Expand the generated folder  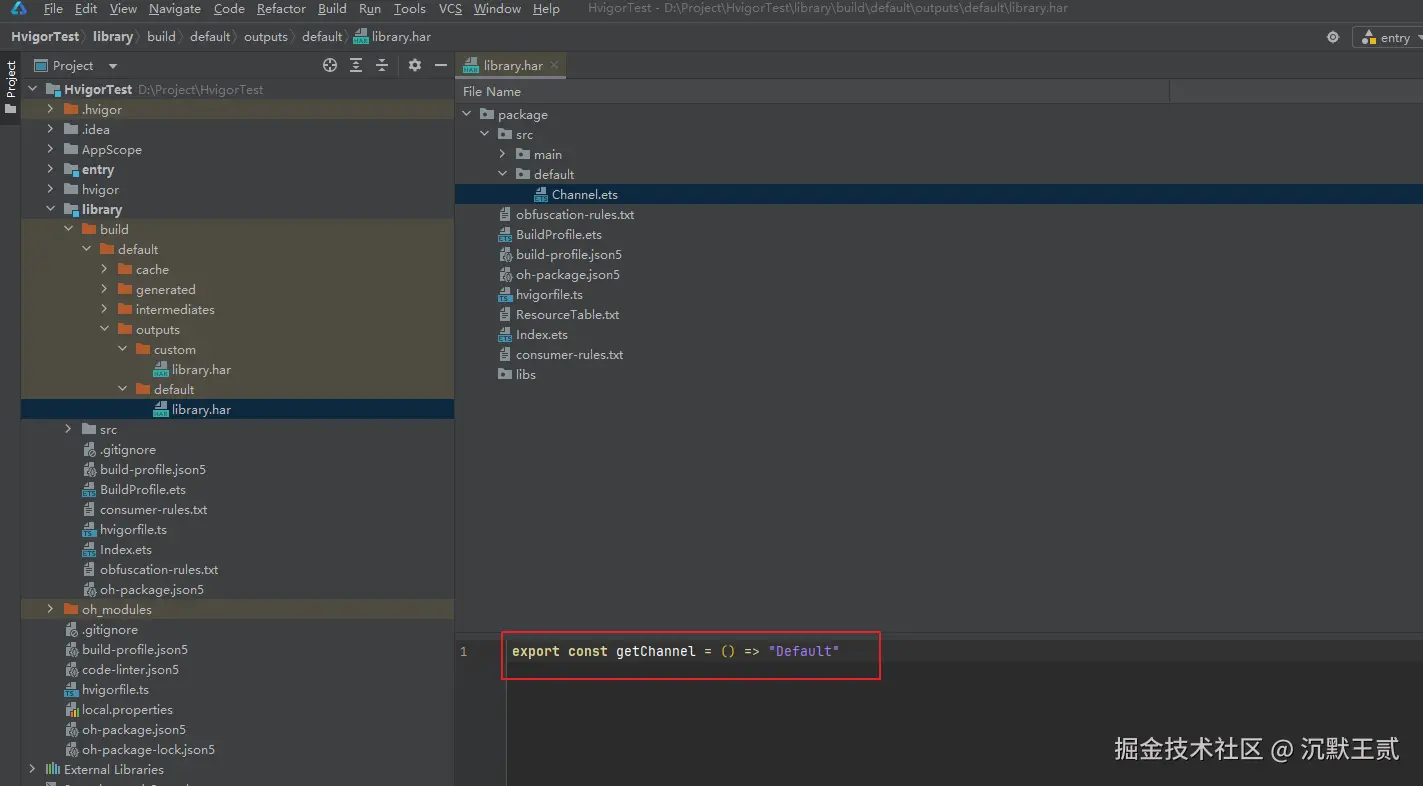click(x=105, y=289)
